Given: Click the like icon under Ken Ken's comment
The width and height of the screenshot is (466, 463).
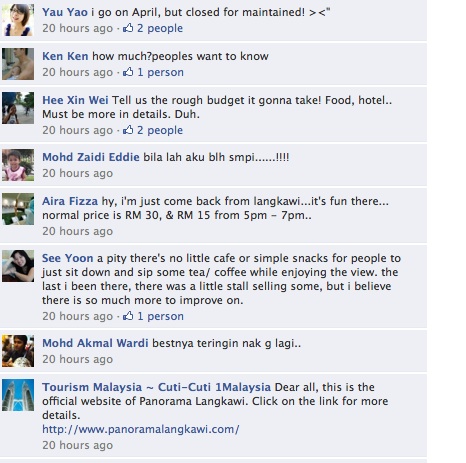Looking at the screenshot, I should (128, 72).
